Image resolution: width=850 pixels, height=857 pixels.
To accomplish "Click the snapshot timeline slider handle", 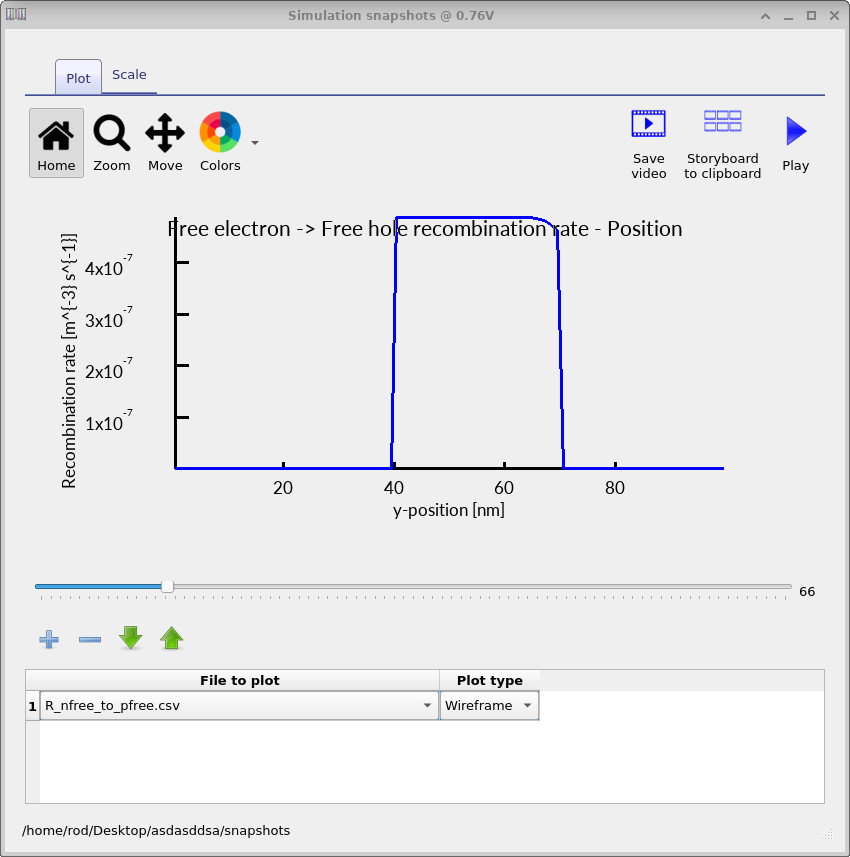I will (x=168, y=587).
